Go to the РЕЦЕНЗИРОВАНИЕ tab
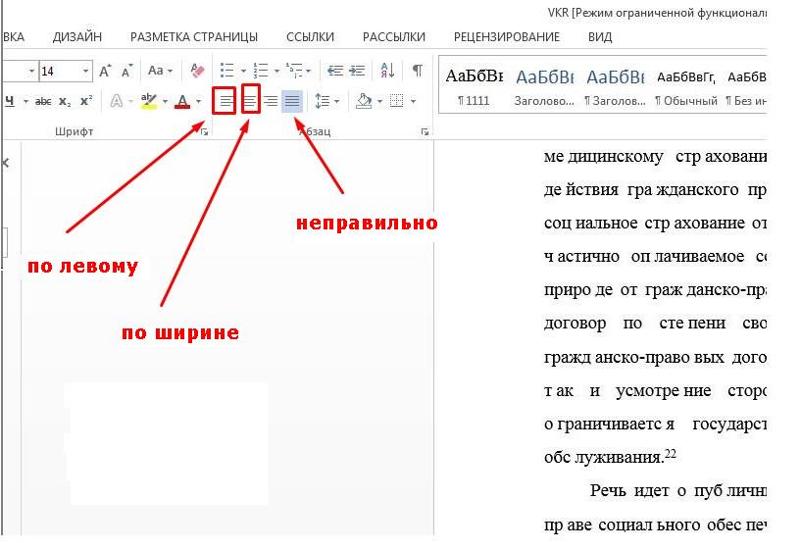The image size is (800, 543). pyautogui.click(x=507, y=37)
